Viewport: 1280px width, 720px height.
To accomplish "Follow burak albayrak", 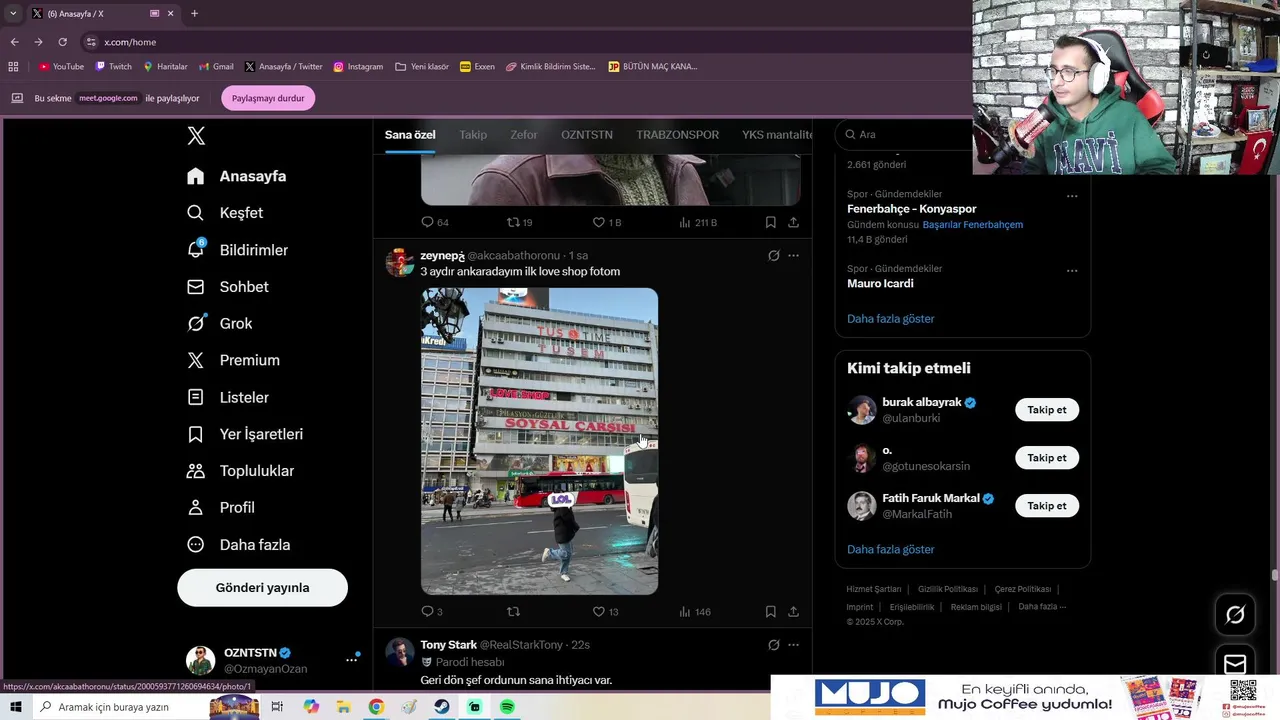I will pos(1047,410).
